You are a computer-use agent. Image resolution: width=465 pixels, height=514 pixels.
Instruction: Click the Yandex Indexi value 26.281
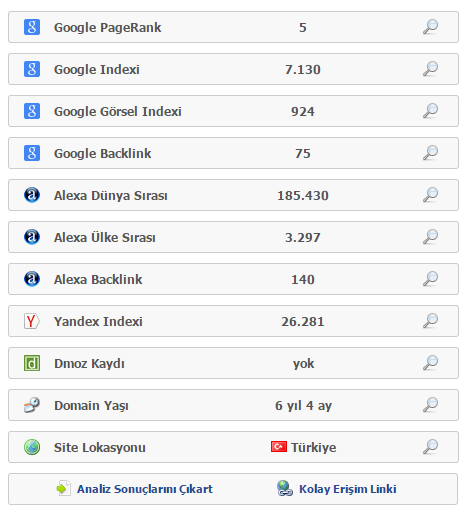point(303,322)
